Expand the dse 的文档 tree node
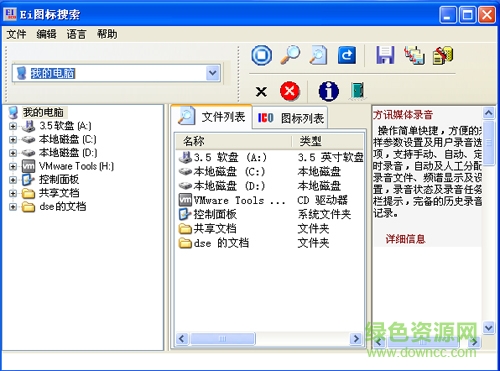Viewport: 500px width, 371px height. [x=13, y=207]
